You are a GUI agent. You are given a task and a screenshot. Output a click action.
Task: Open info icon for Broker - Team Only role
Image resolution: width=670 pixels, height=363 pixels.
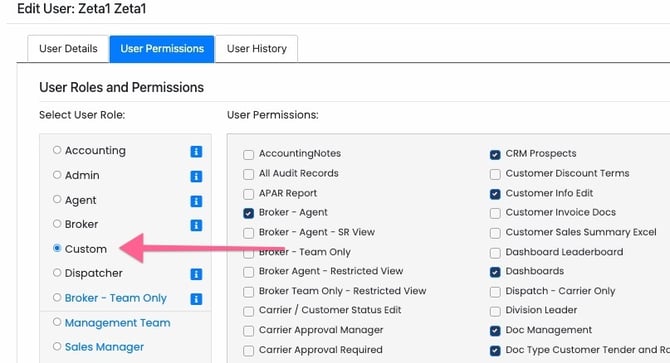click(x=196, y=299)
